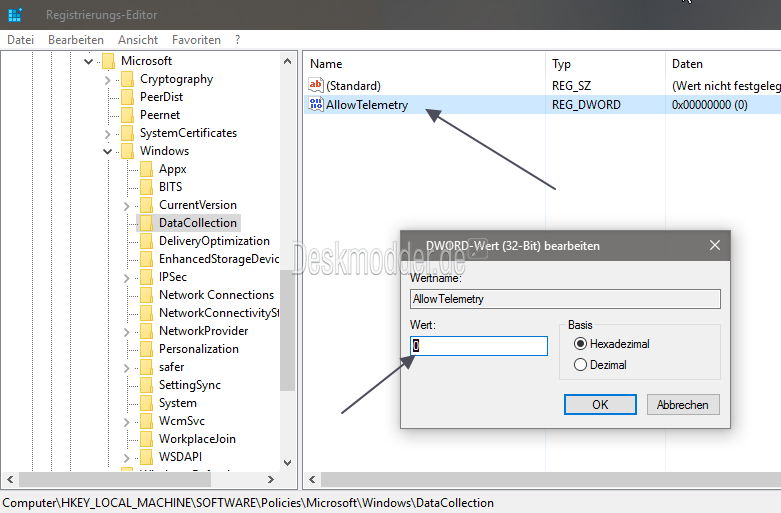Expand the safer tree node
Viewport: 781px width, 513px height.
pos(127,368)
